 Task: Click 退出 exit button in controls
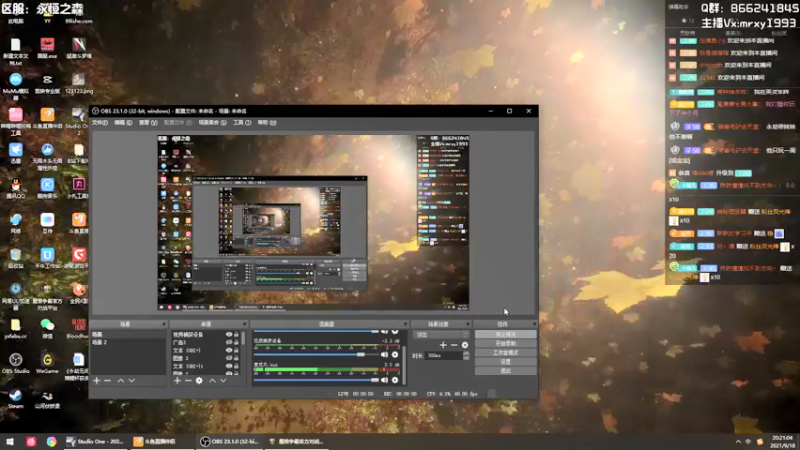[505, 371]
